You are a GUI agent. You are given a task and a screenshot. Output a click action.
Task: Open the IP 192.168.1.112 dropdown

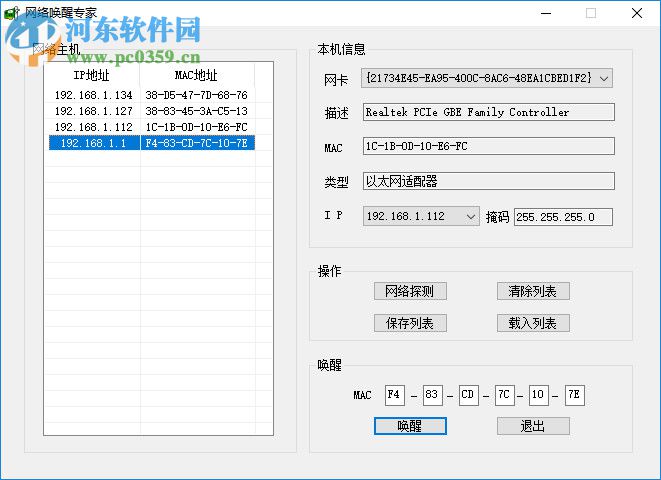coord(421,217)
